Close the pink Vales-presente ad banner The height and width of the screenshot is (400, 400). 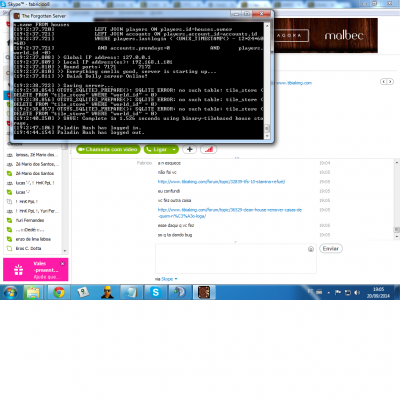coord(62,263)
